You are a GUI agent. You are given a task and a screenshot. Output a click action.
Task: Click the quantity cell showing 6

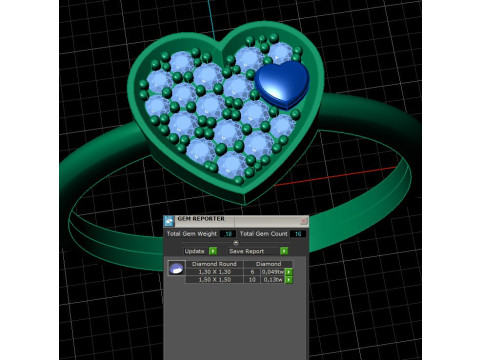point(252,272)
